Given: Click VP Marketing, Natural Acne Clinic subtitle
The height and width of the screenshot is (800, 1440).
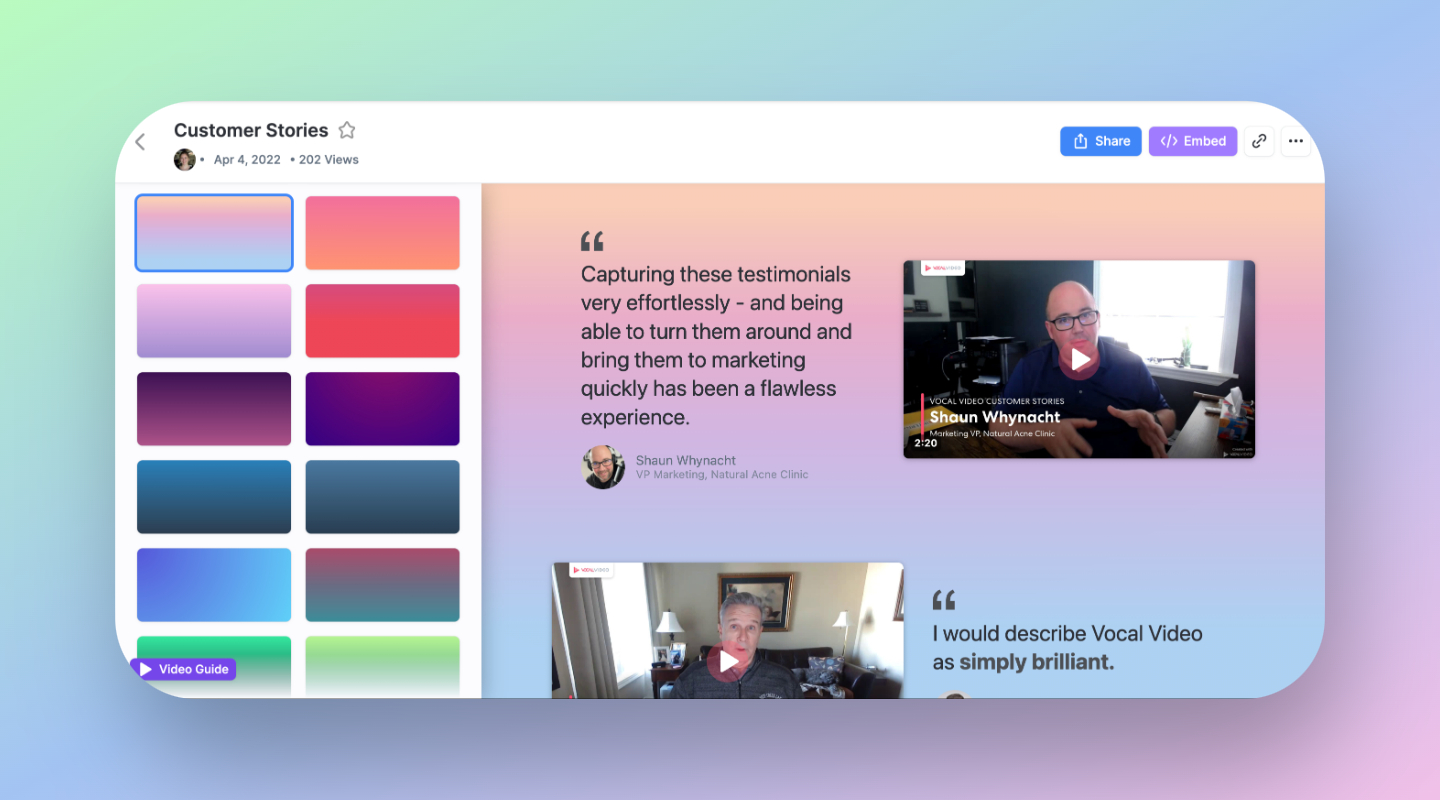Looking at the screenshot, I should pyautogui.click(x=722, y=475).
